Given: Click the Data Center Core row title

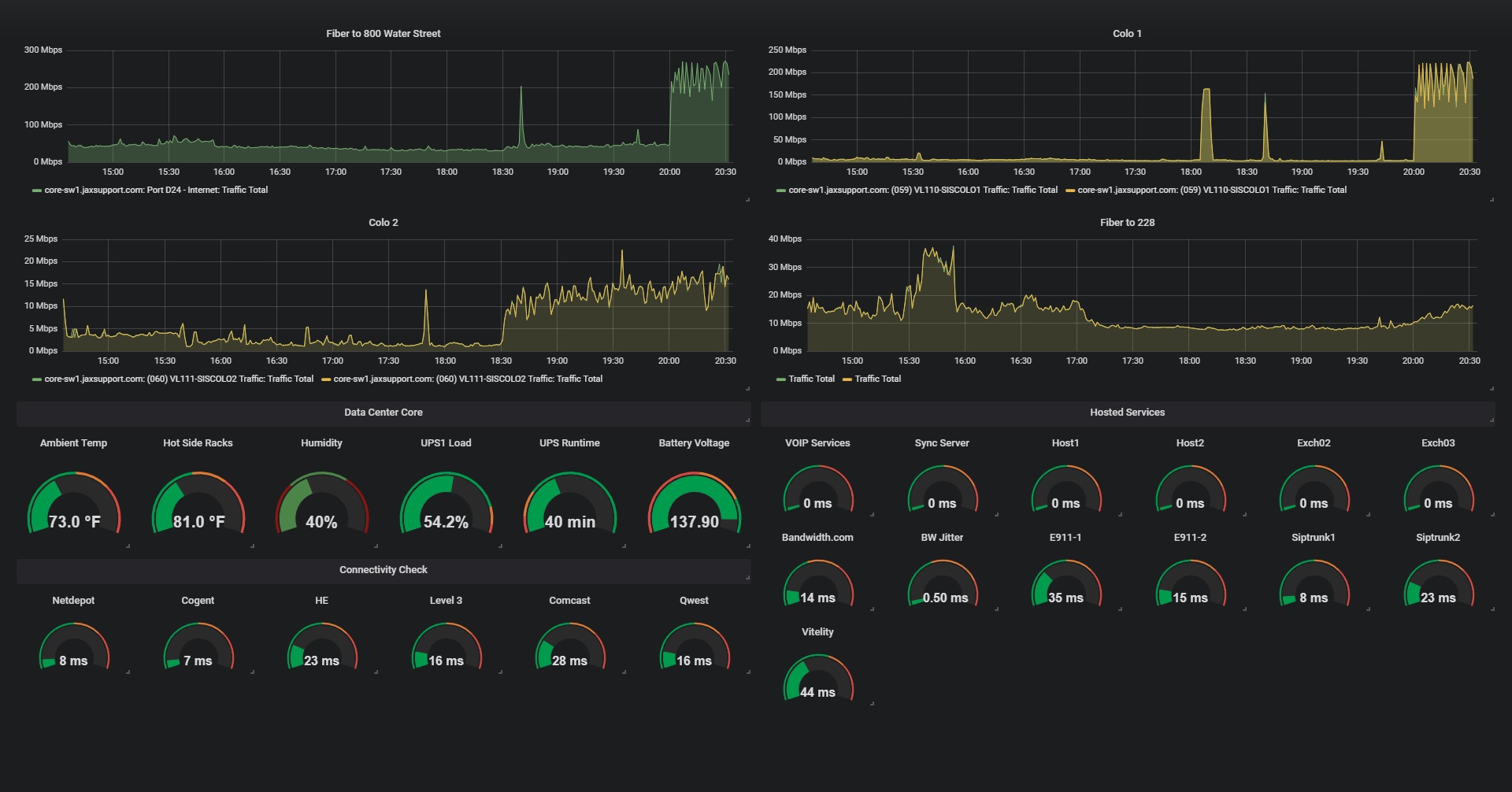Looking at the screenshot, I should point(383,412).
